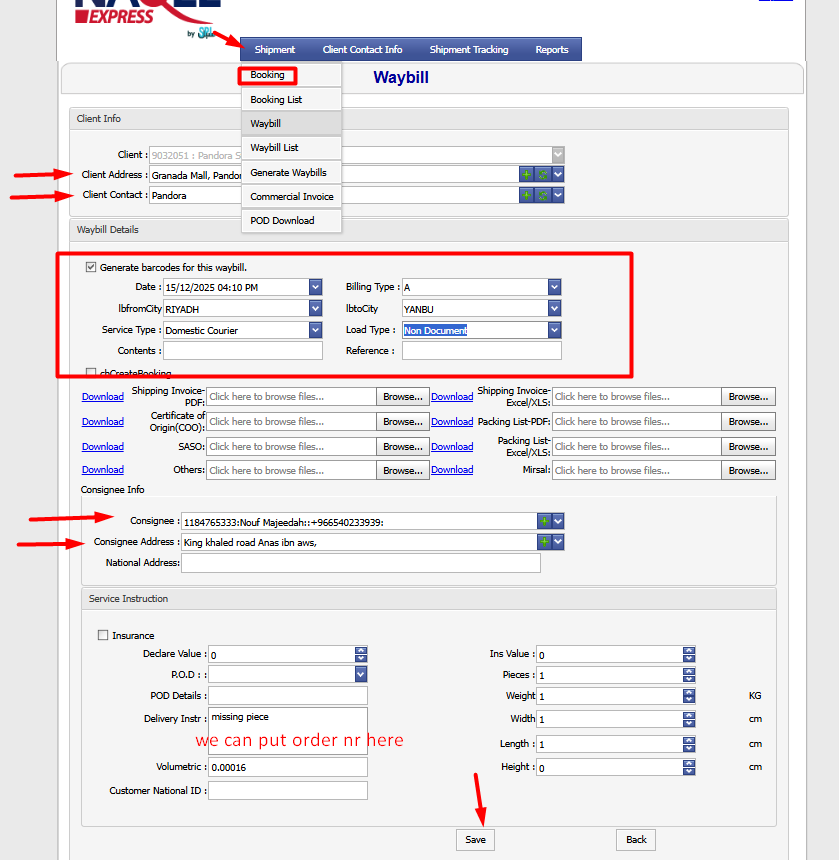Viewport: 839px width, 860px height.
Task: Click Download link left of SASO
Action: pyautogui.click(x=103, y=446)
